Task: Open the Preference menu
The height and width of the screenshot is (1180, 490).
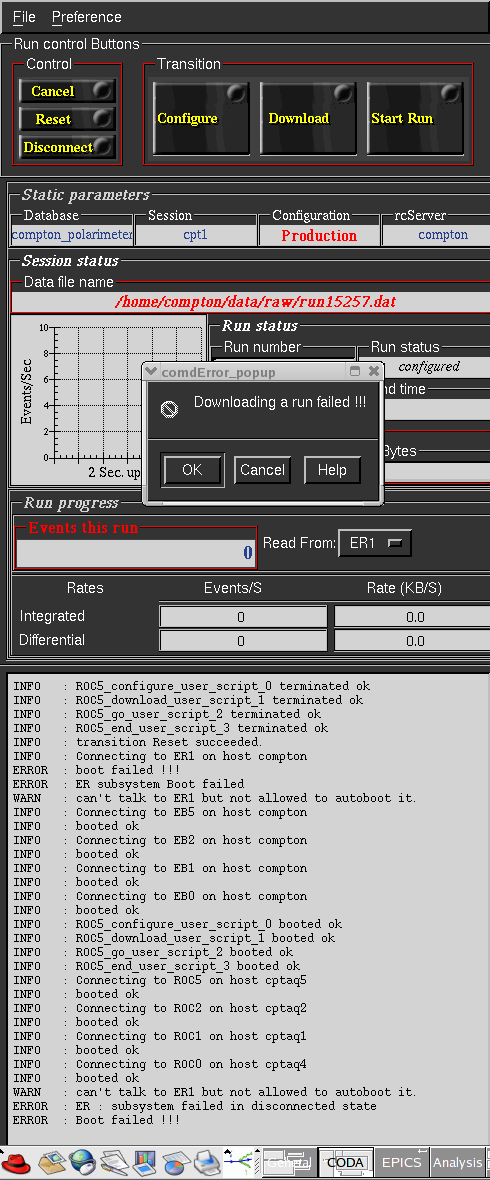Action: click(87, 17)
